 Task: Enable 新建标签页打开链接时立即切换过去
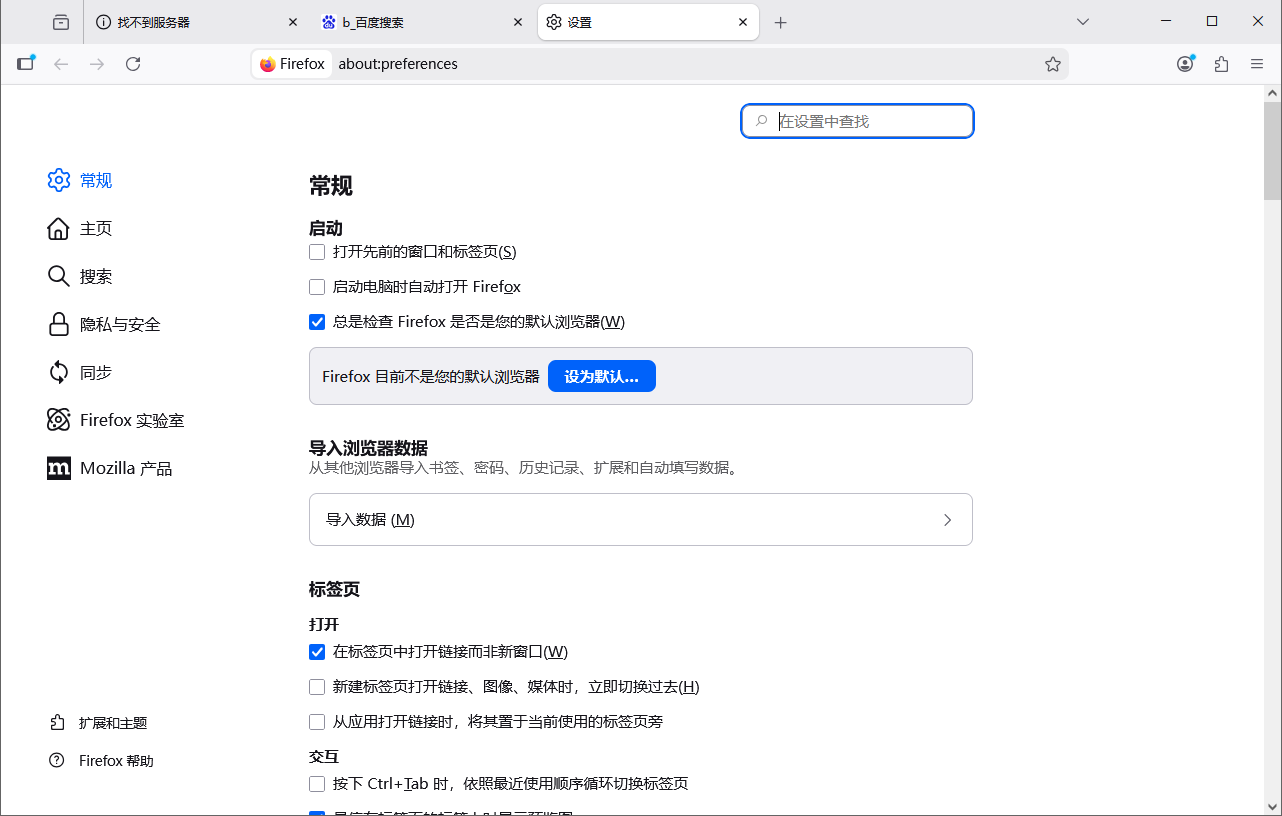coord(317,687)
